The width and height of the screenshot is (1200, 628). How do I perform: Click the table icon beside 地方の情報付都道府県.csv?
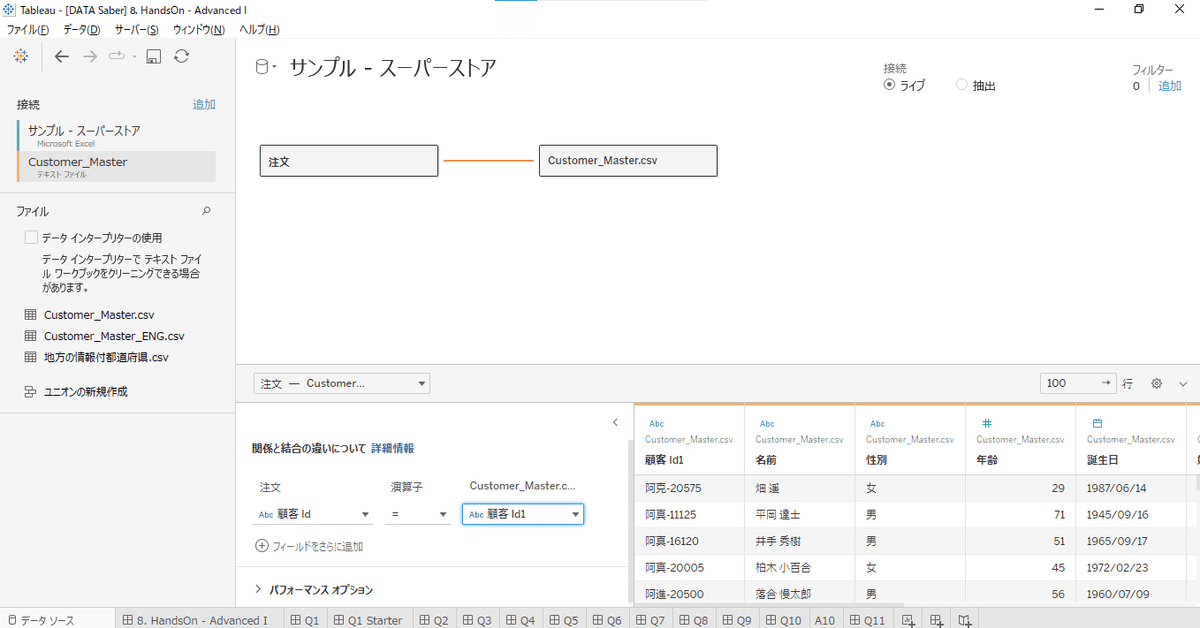(30, 357)
